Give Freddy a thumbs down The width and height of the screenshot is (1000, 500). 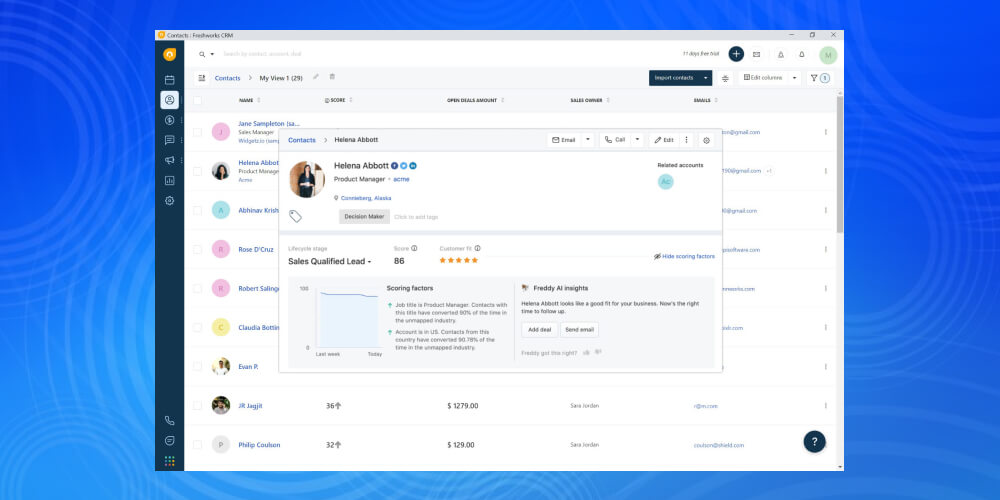[598, 352]
